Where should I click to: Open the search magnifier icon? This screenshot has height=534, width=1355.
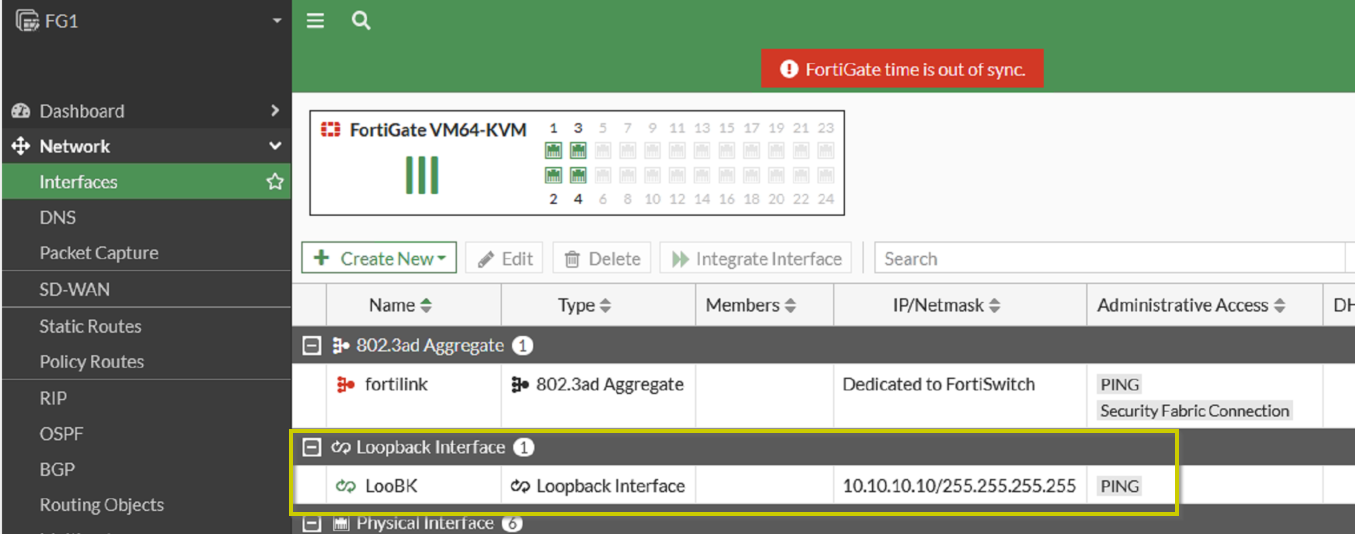[361, 20]
